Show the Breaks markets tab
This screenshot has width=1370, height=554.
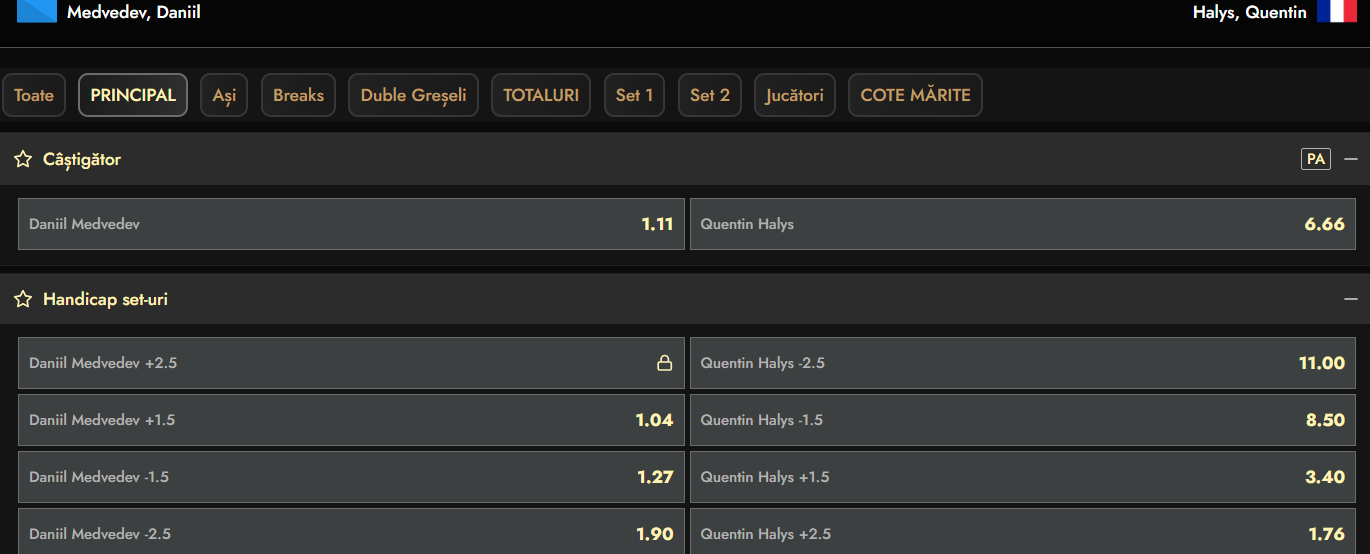(298, 96)
